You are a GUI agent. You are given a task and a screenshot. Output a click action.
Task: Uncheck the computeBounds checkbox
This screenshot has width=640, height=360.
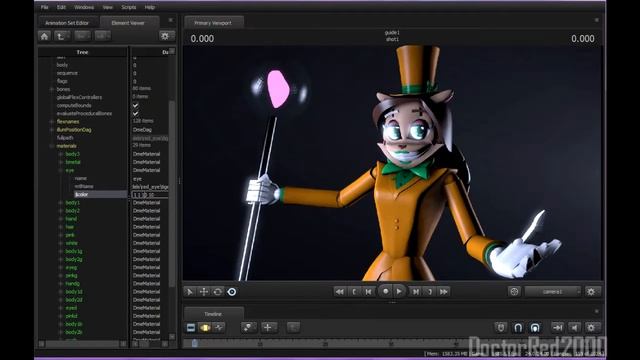tap(136, 105)
